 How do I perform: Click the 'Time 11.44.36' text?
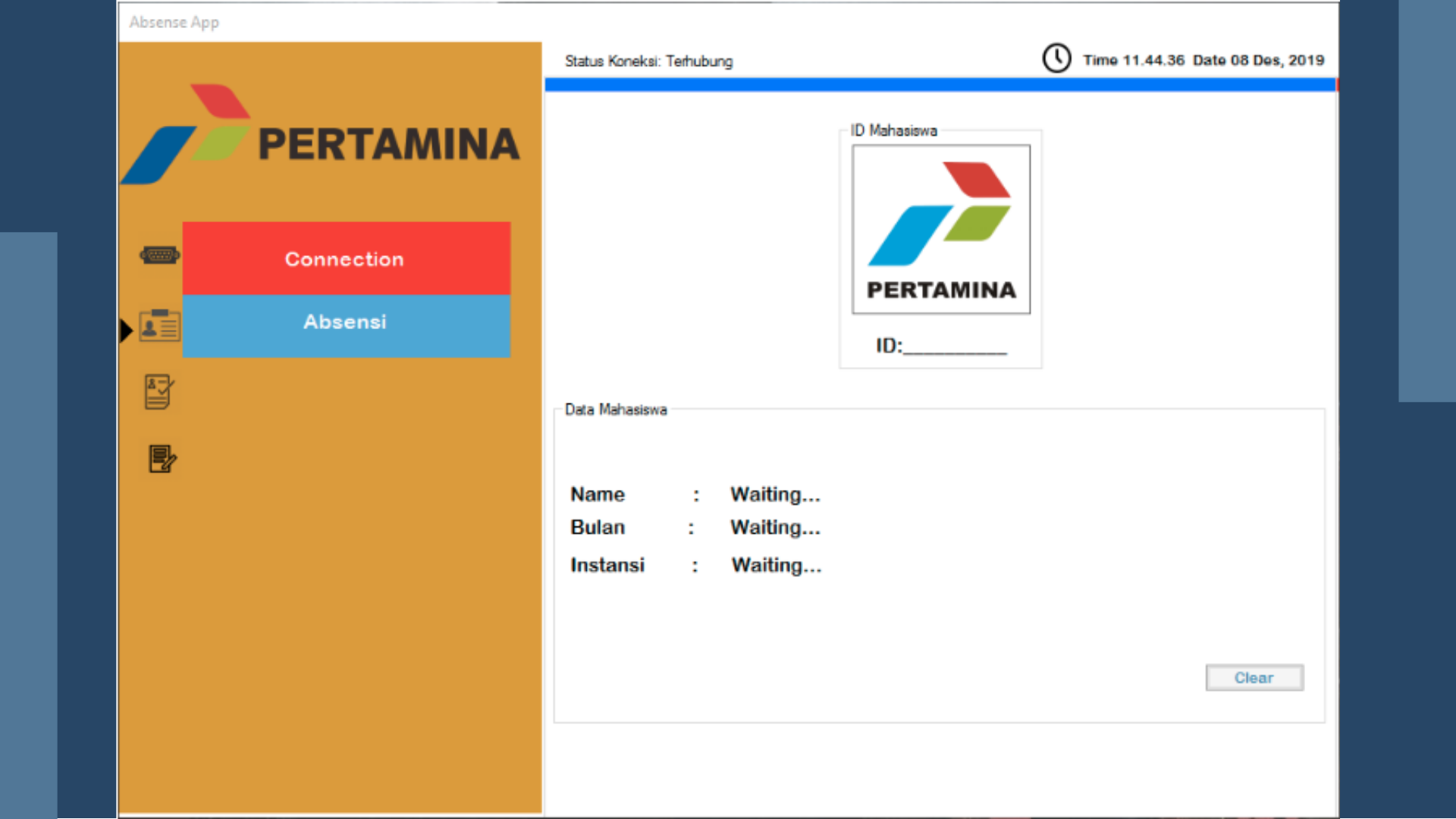(1133, 61)
